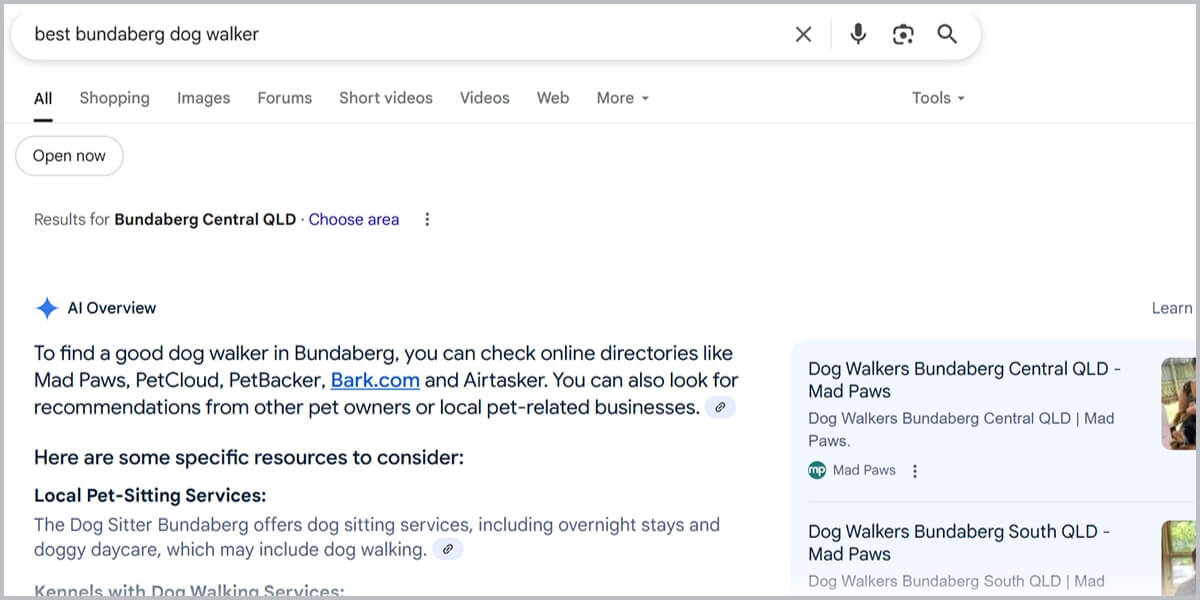Viewport: 1200px width, 600px height.
Task: Open thumbnail image for Bundaberg Central Mad Paws card
Action: tap(1179, 404)
